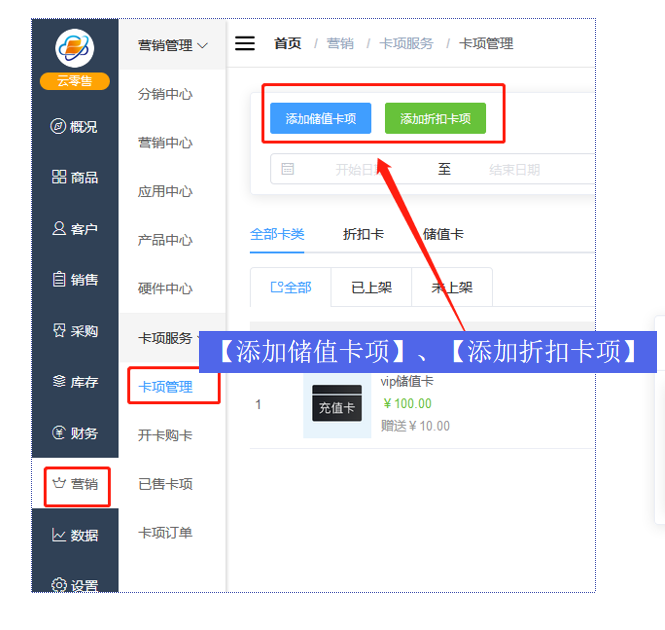The height and width of the screenshot is (630, 665).
Task: Click the 云零售 orange badge
Action: click(x=75, y=81)
